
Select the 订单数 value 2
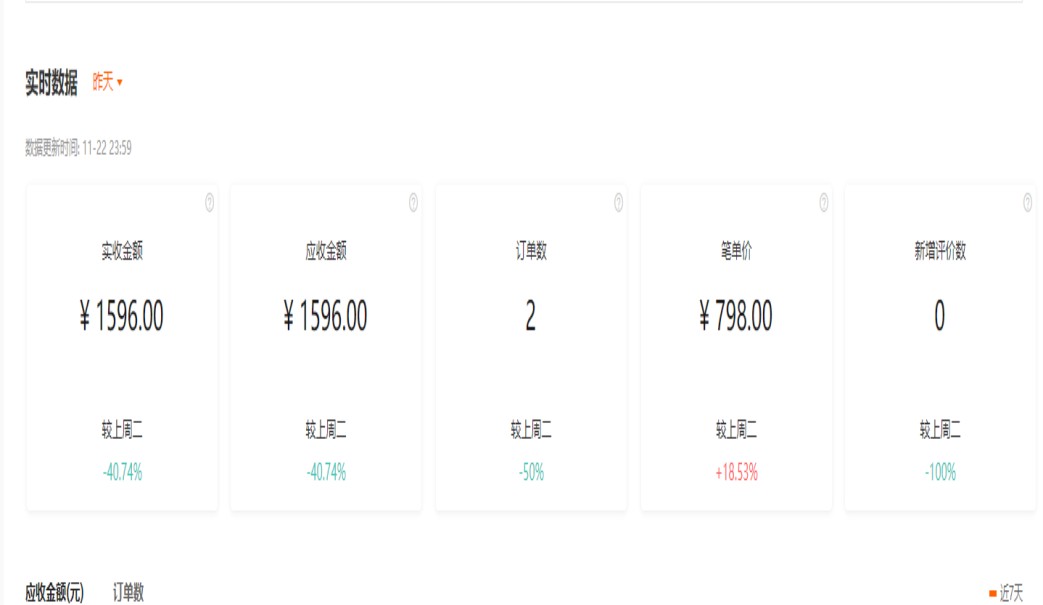click(530, 317)
